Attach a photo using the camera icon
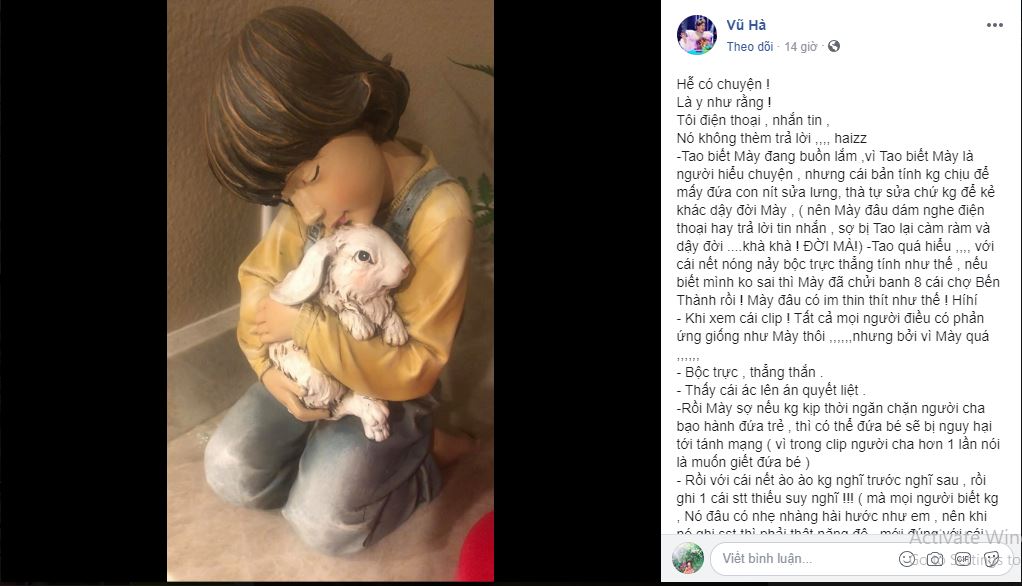The height and width of the screenshot is (586, 1022). pyautogui.click(x=935, y=559)
